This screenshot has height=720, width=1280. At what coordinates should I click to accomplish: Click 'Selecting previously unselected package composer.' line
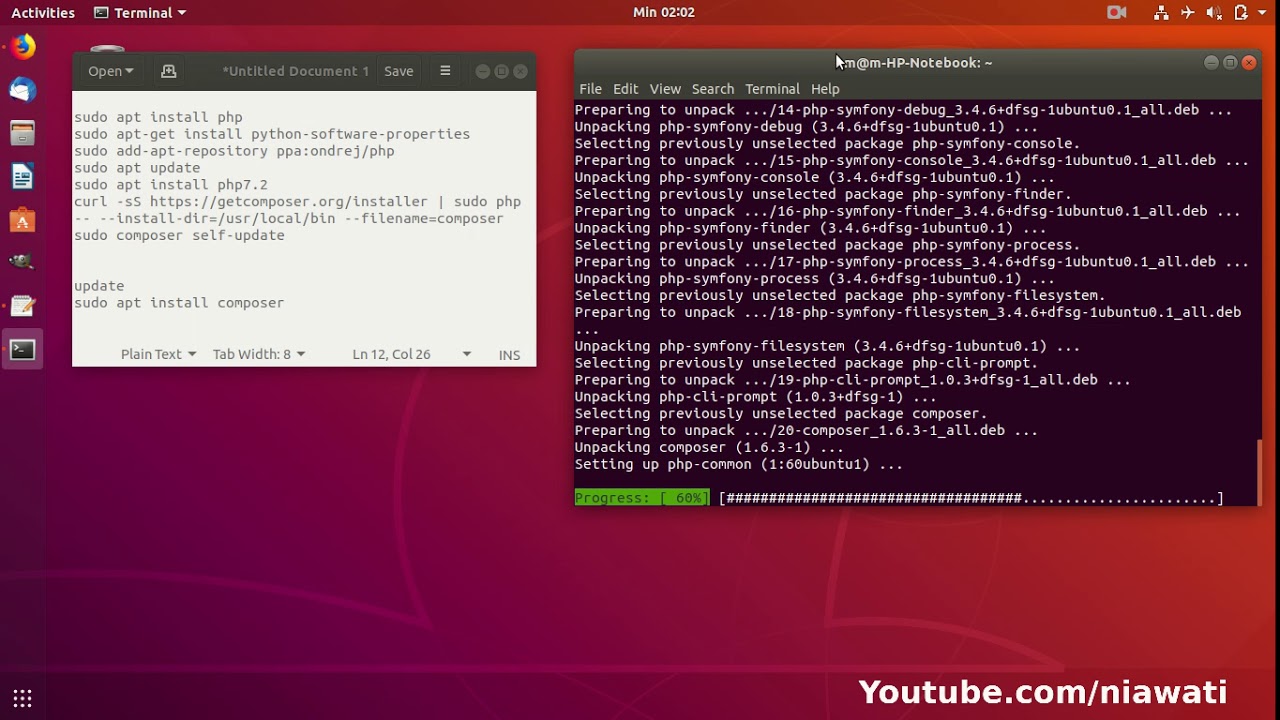[x=781, y=414]
